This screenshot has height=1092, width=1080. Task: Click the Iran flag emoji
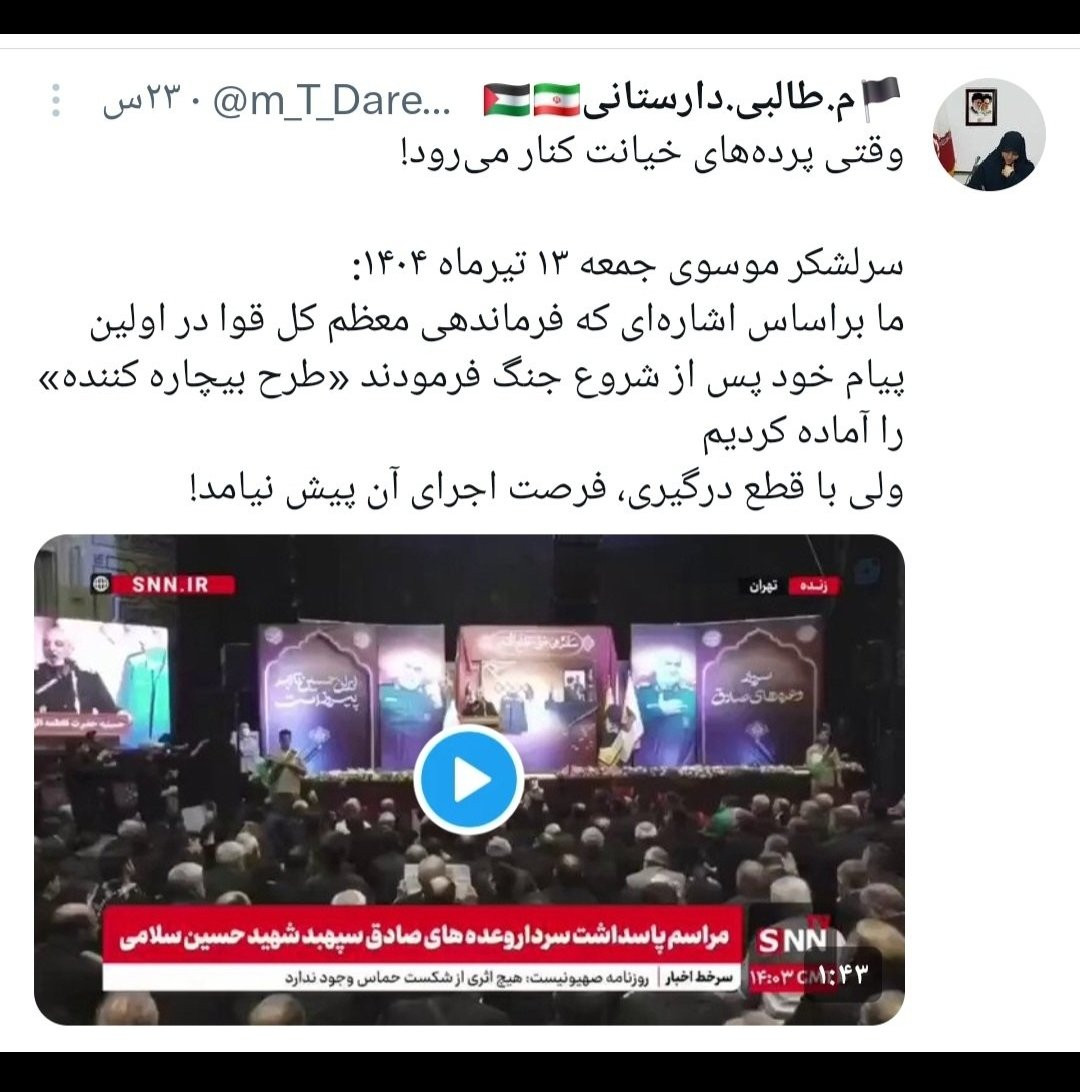click(x=556, y=101)
